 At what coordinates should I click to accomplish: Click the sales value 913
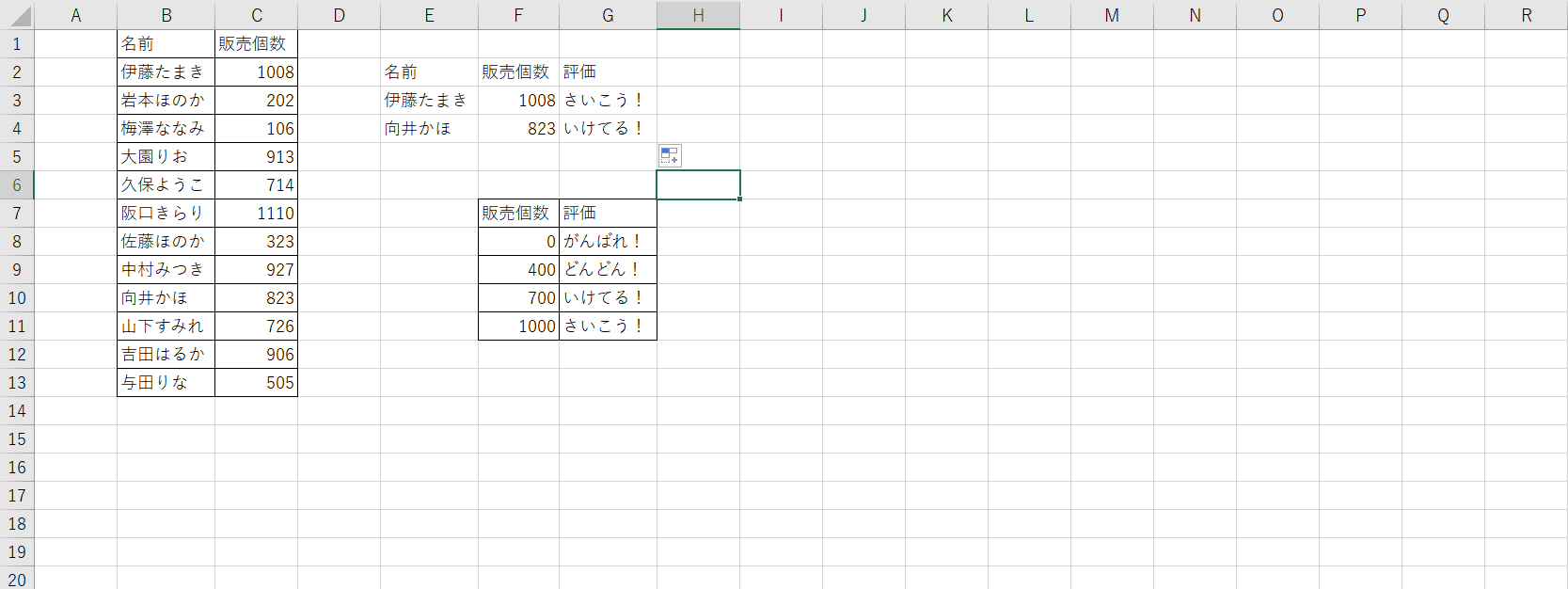(257, 157)
